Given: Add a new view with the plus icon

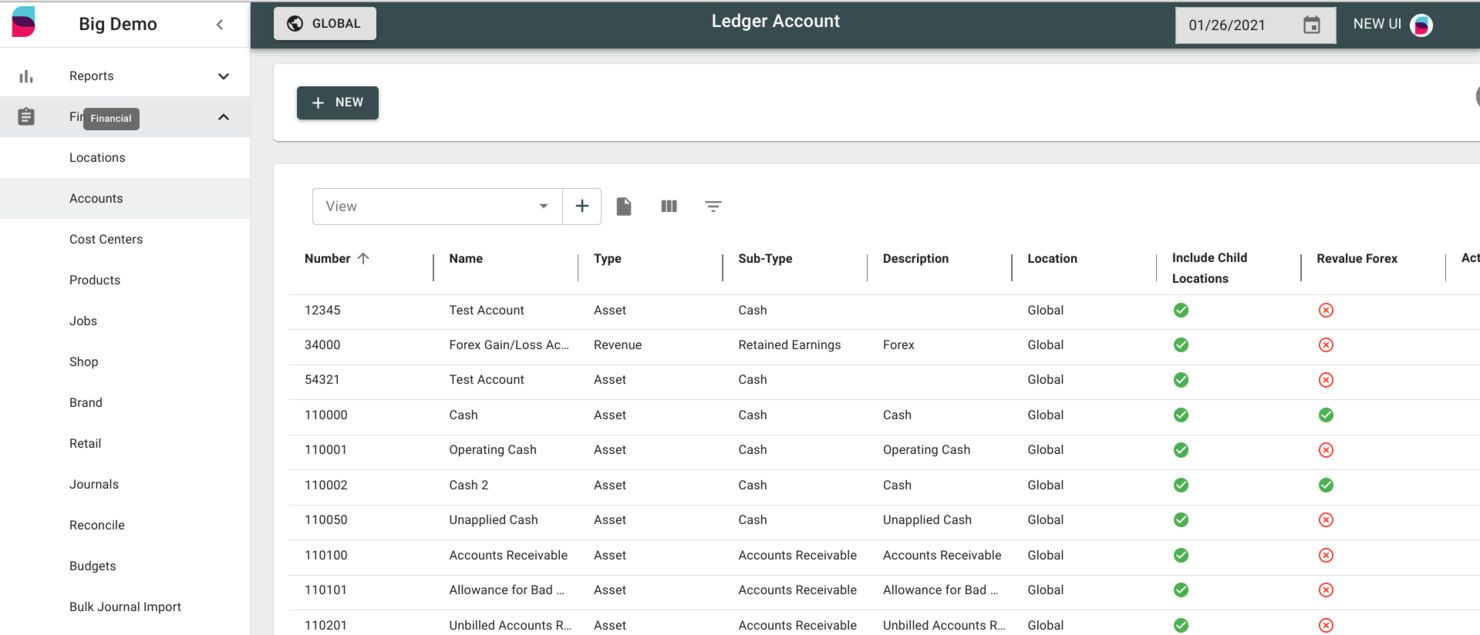Looking at the screenshot, I should pos(582,206).
